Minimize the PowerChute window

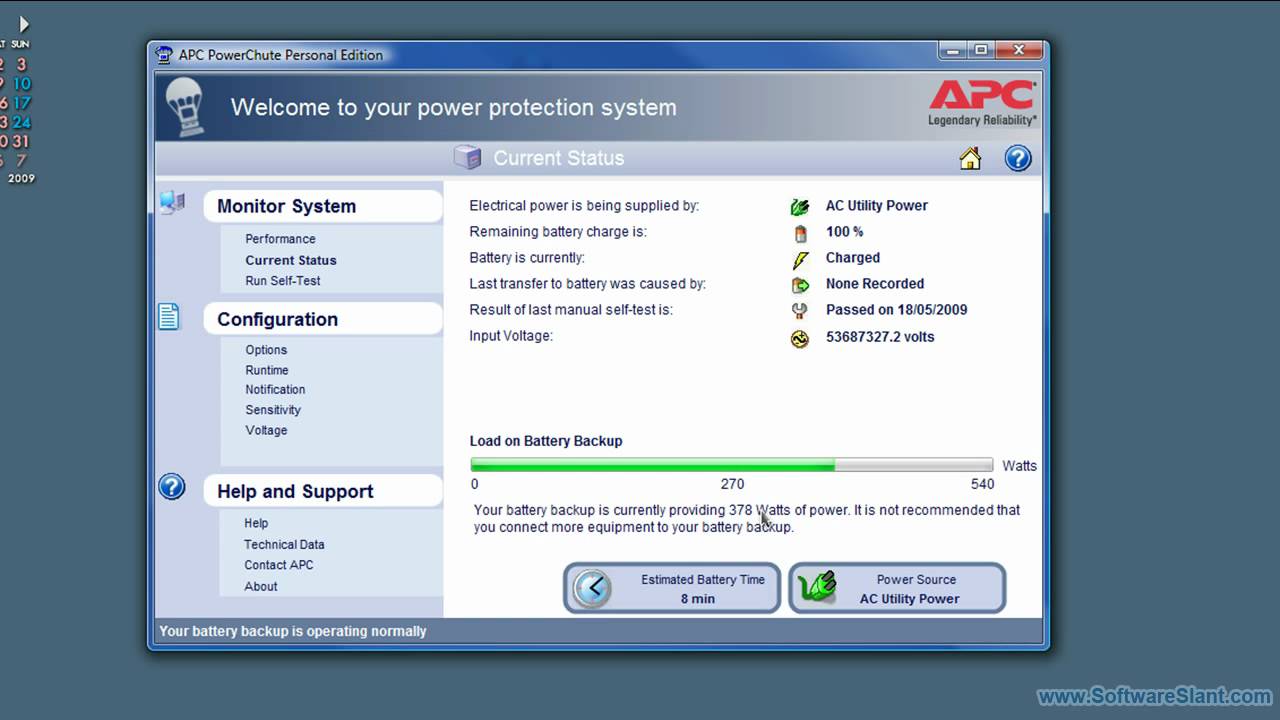(x=954, y=50)
